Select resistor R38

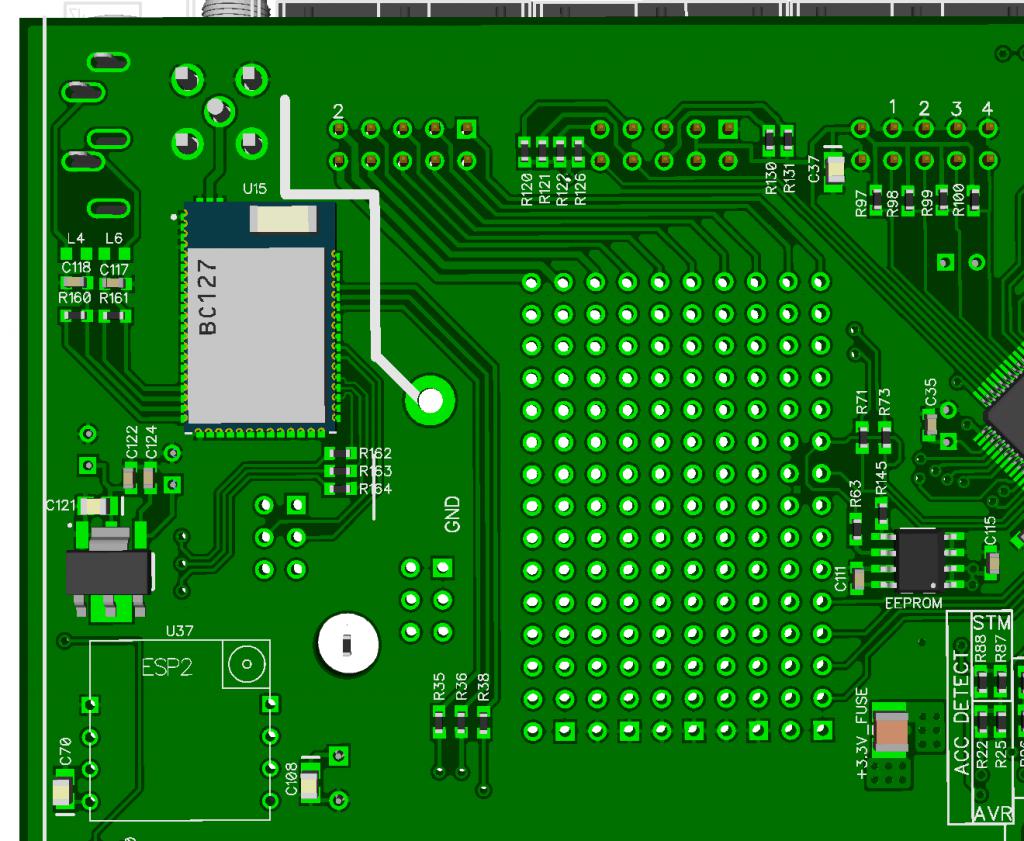pyautogui.click(x=483, y=722)
